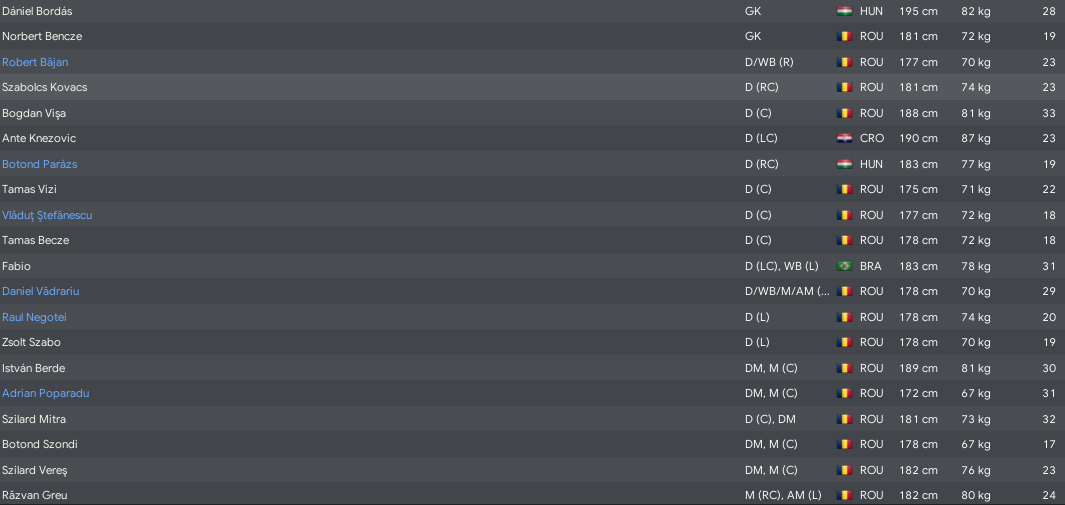Click the Brazil flag in Fabio's row

tap(844, 266)
